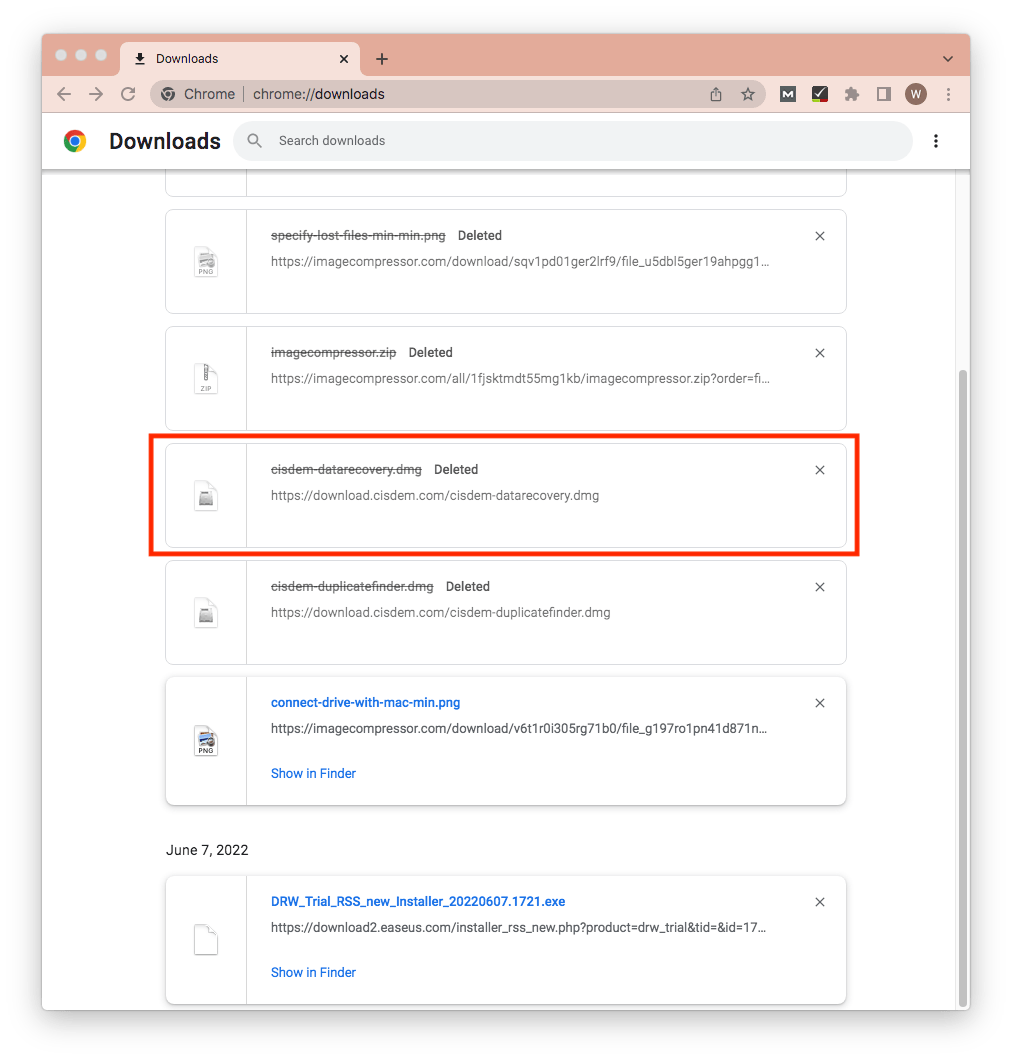1012x1060 pixels.
Task: Open the share icon in address bar
Action: click(x=716, y=94)
